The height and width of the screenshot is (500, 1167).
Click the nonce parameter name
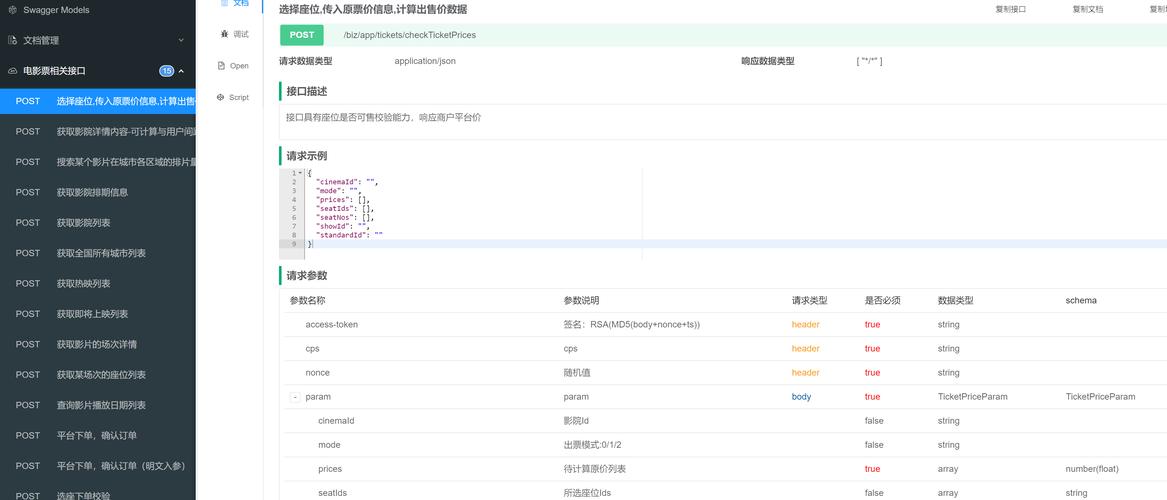(x=317, y=373)
